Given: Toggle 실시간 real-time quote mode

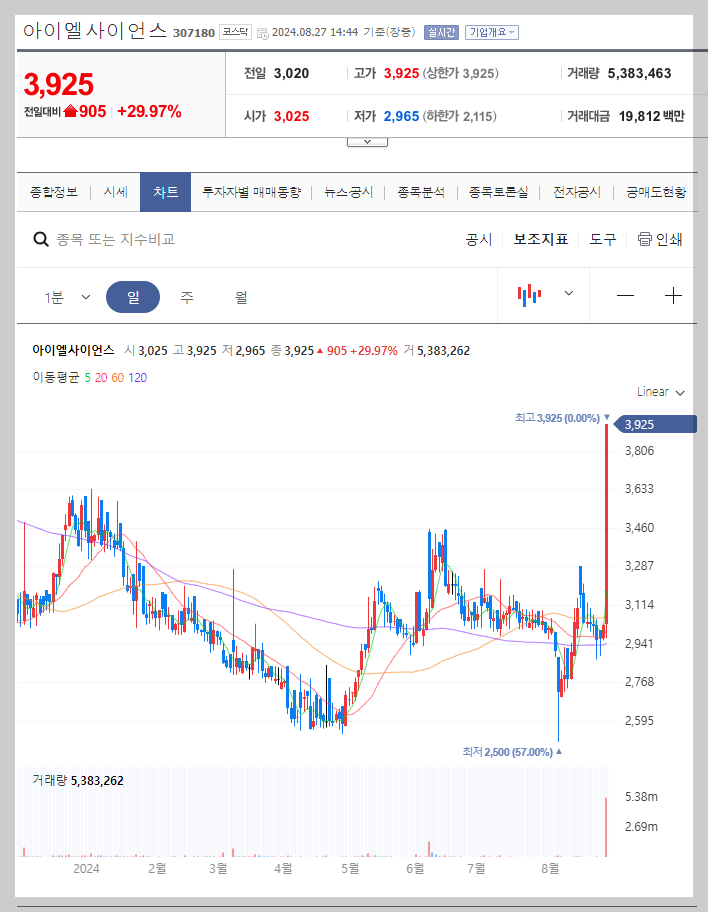Looking at the screenshot, I should [441, 31].
